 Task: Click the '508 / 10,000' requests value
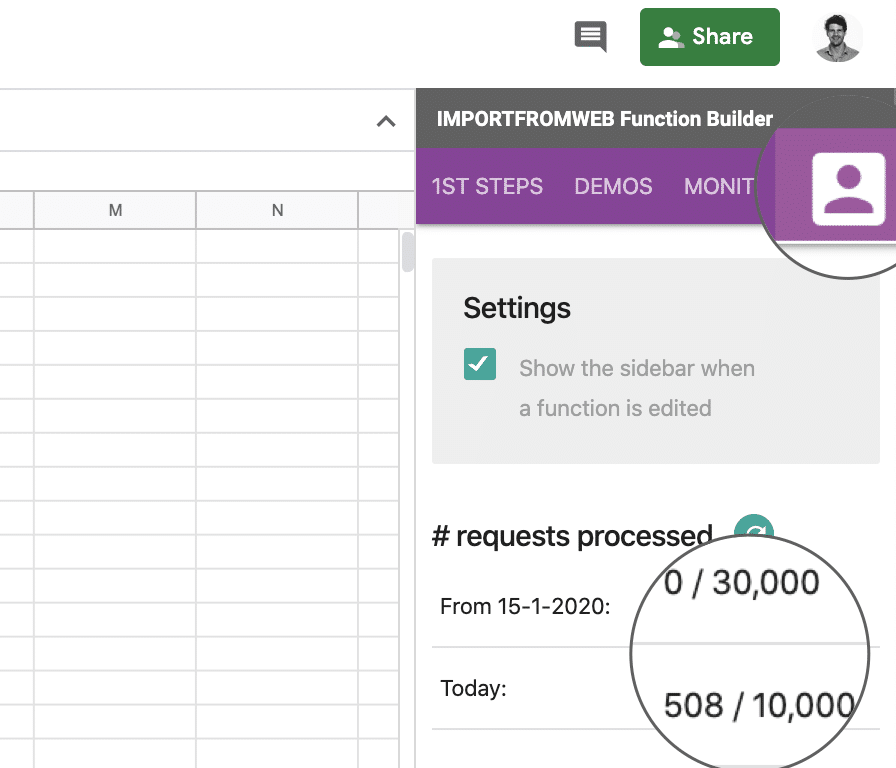click(x=759, y=705)
